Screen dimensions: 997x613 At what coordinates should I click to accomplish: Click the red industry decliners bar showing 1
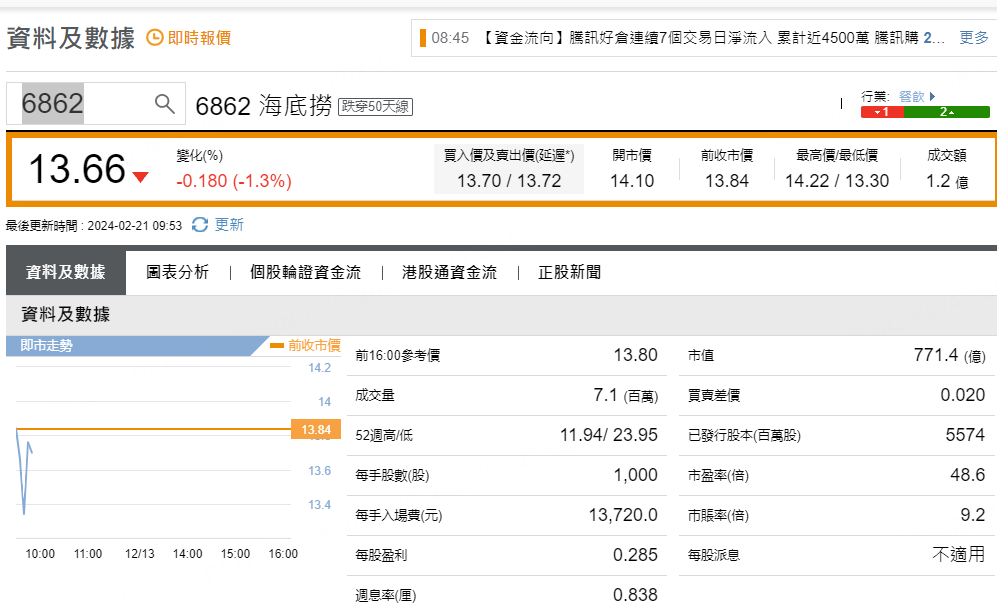[x=882, y=112]
